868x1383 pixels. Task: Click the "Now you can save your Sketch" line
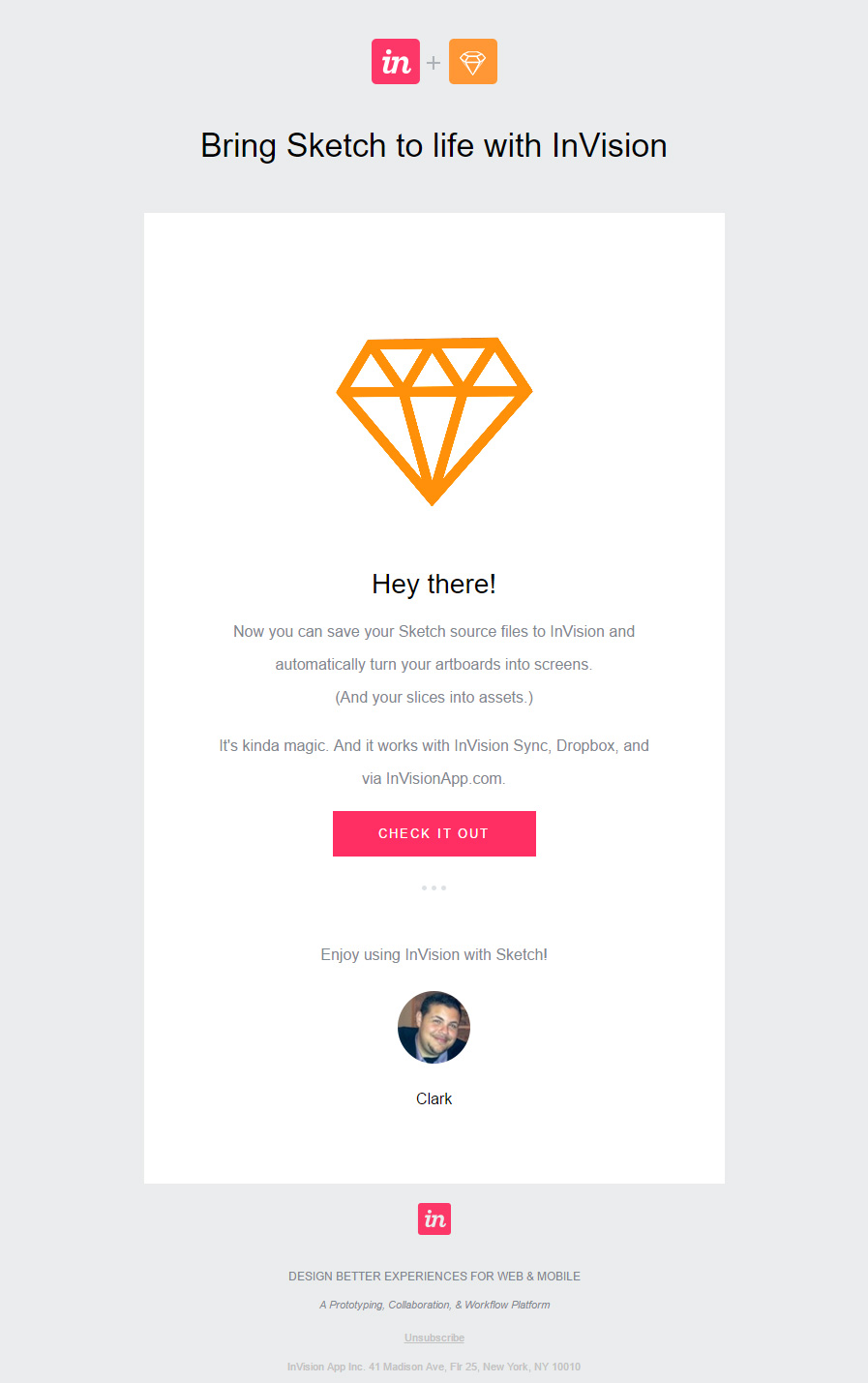[434, 631]
